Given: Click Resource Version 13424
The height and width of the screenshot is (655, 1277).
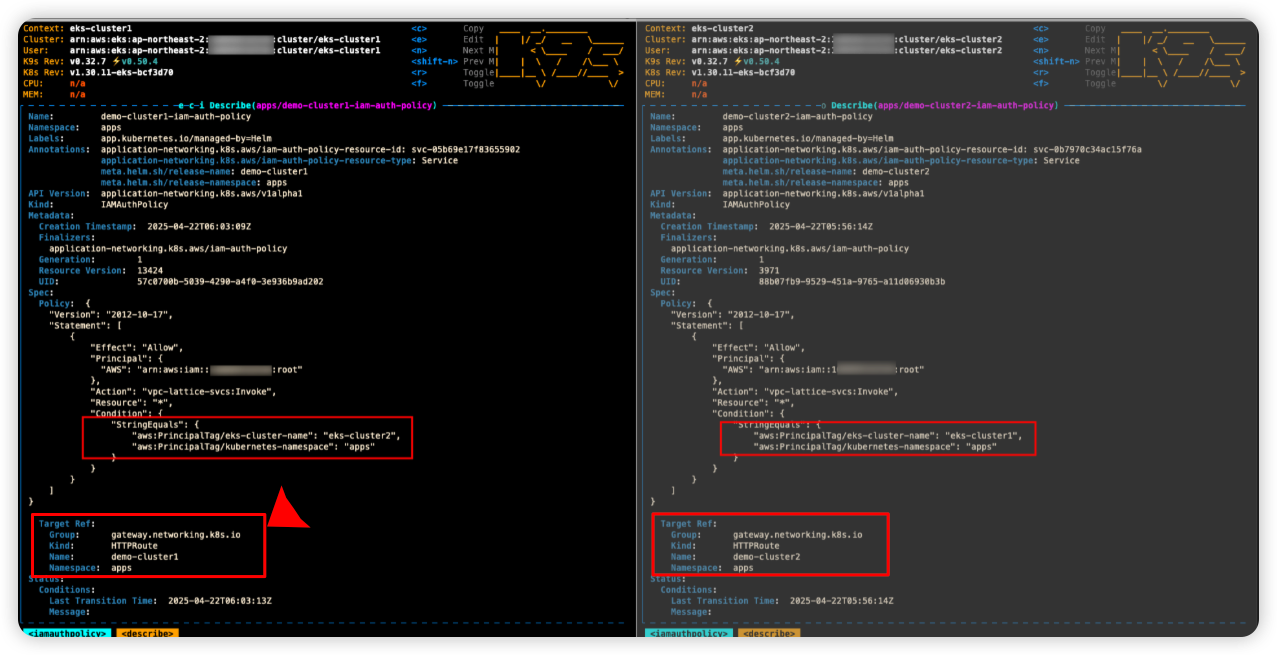Looking at the screenshot, I should point(150,270).
